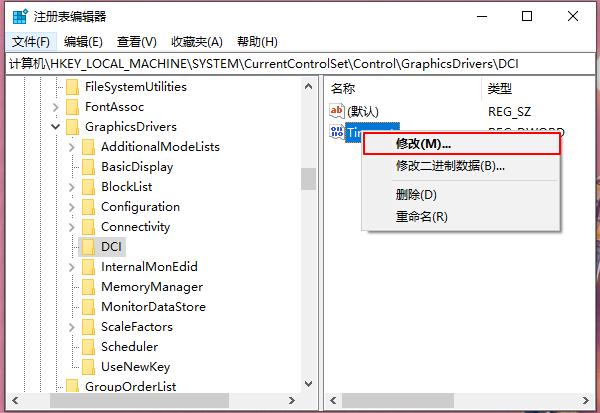Expand the Configuration key
The image size is (600, 413).
pos(72,207)
